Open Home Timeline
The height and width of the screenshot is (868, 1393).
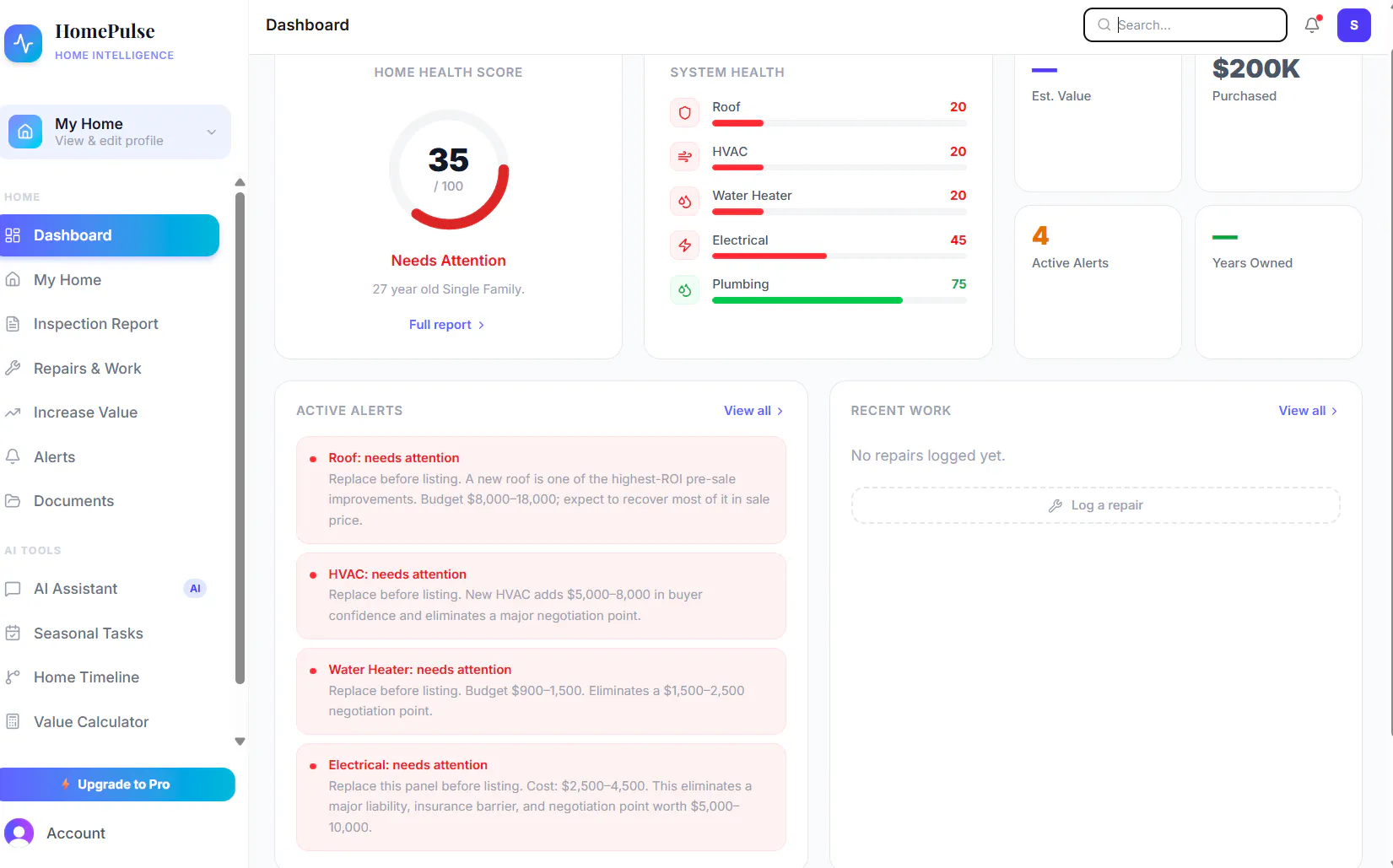pos(110,677)
